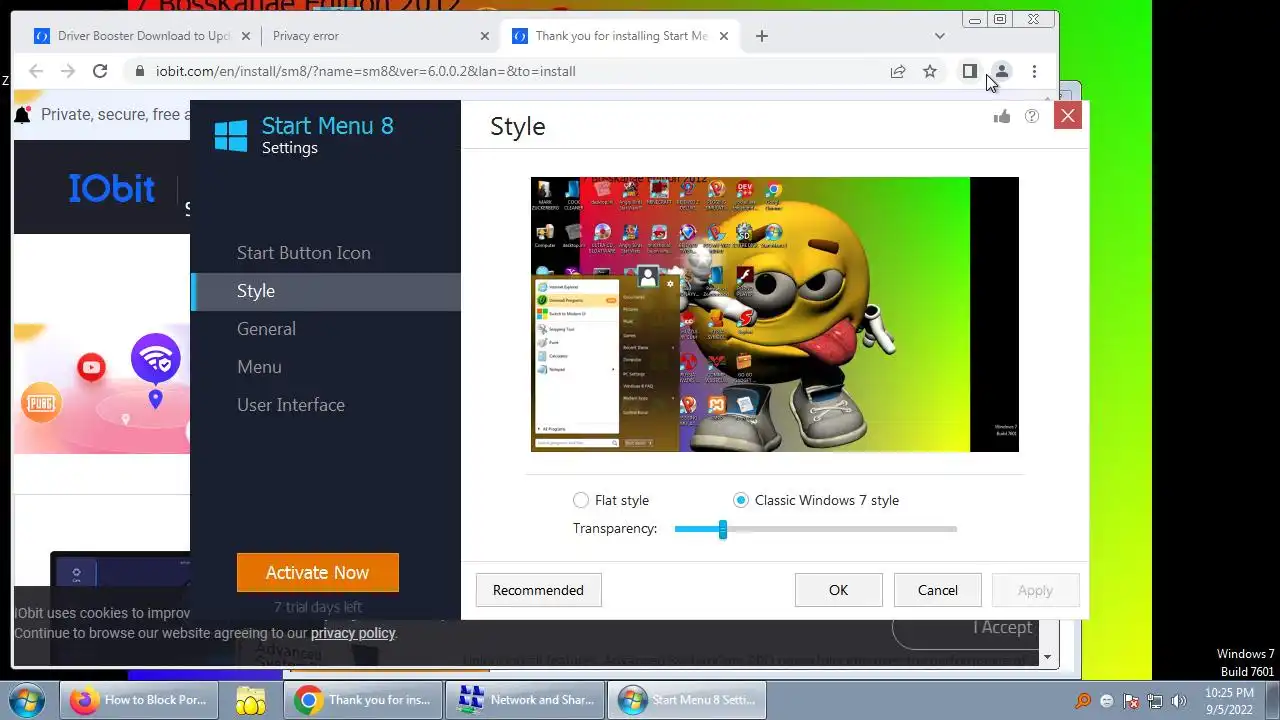Click the Cancel button
The image size is (1280, 720).
click(x=938, y=590)
